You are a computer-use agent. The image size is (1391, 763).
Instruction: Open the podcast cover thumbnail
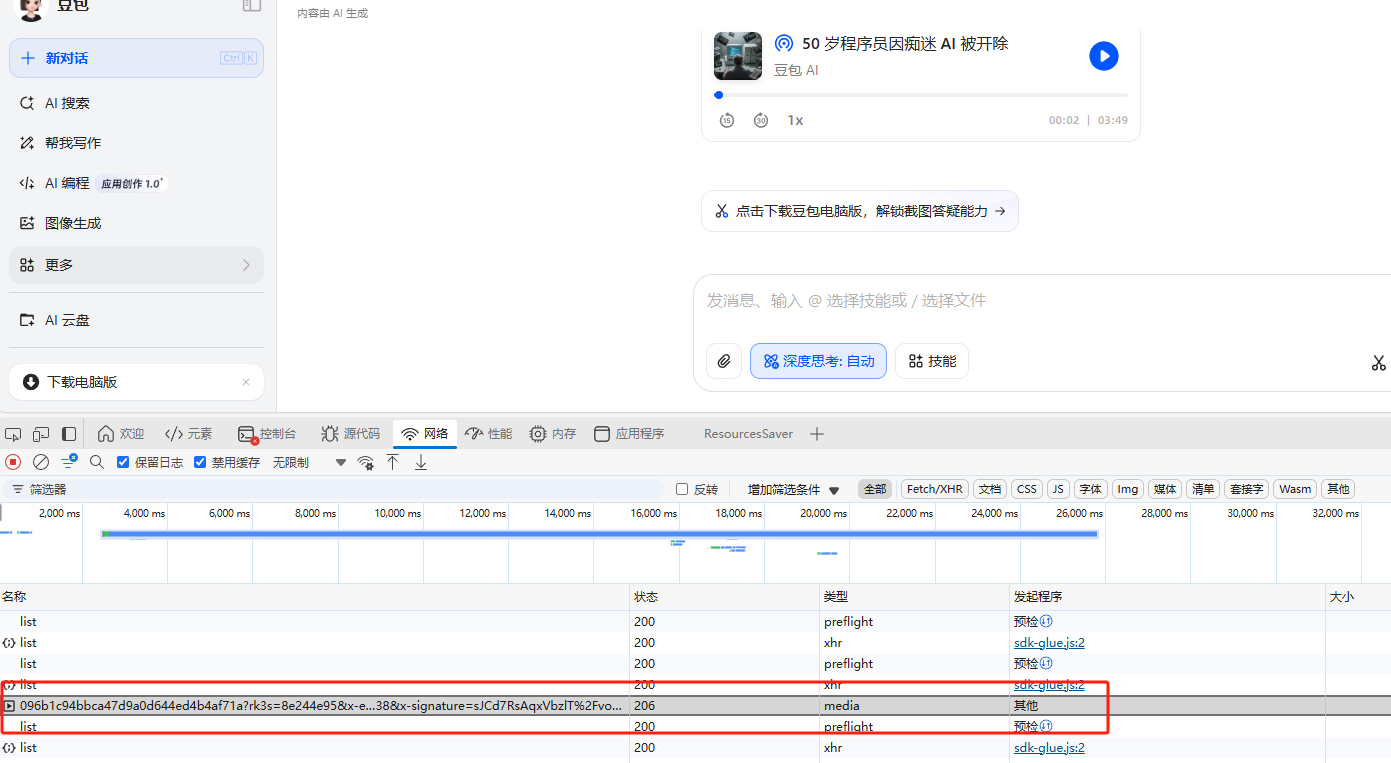point(738,56)
